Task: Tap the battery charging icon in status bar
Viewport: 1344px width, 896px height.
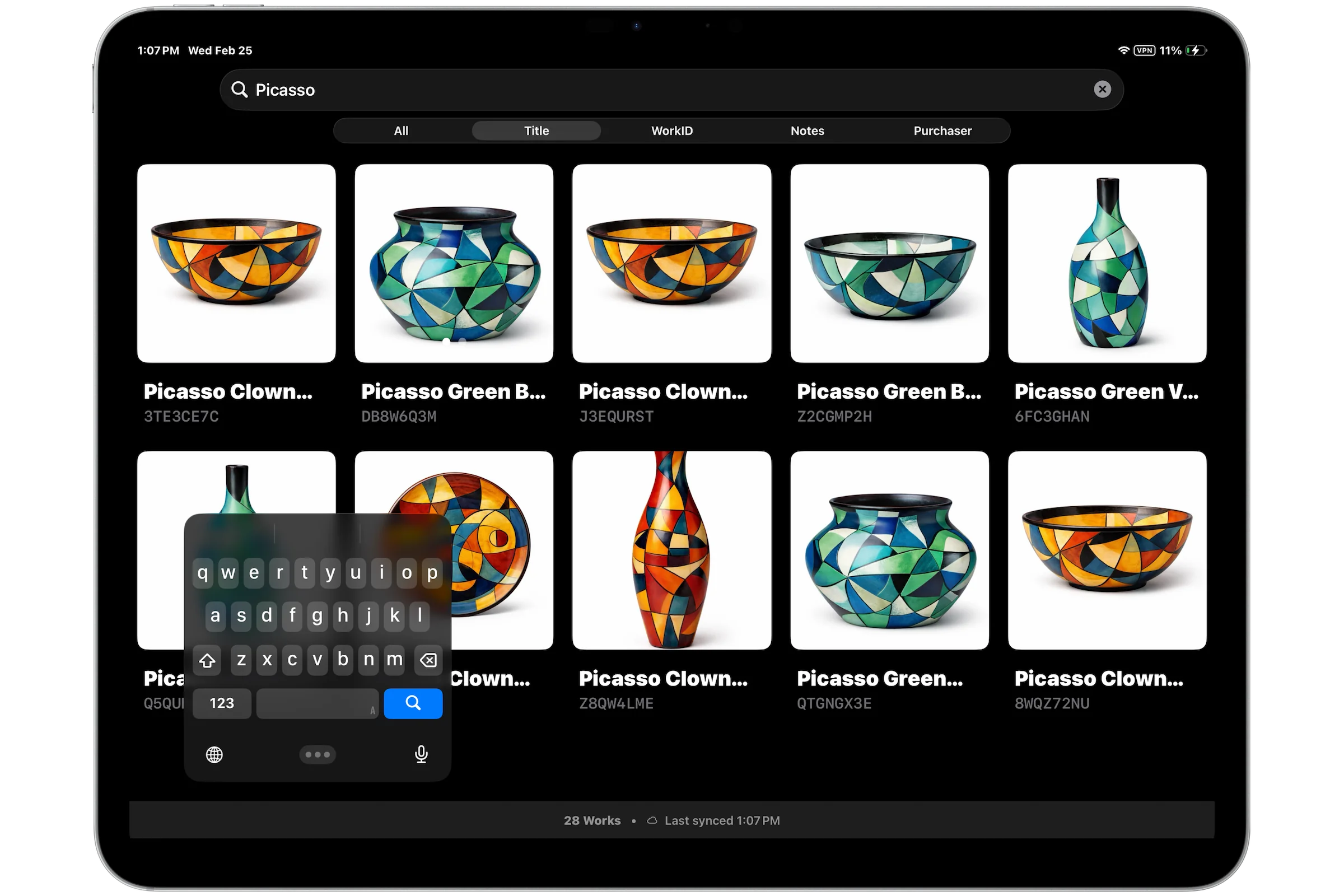Action: (x=1196, y=50)
